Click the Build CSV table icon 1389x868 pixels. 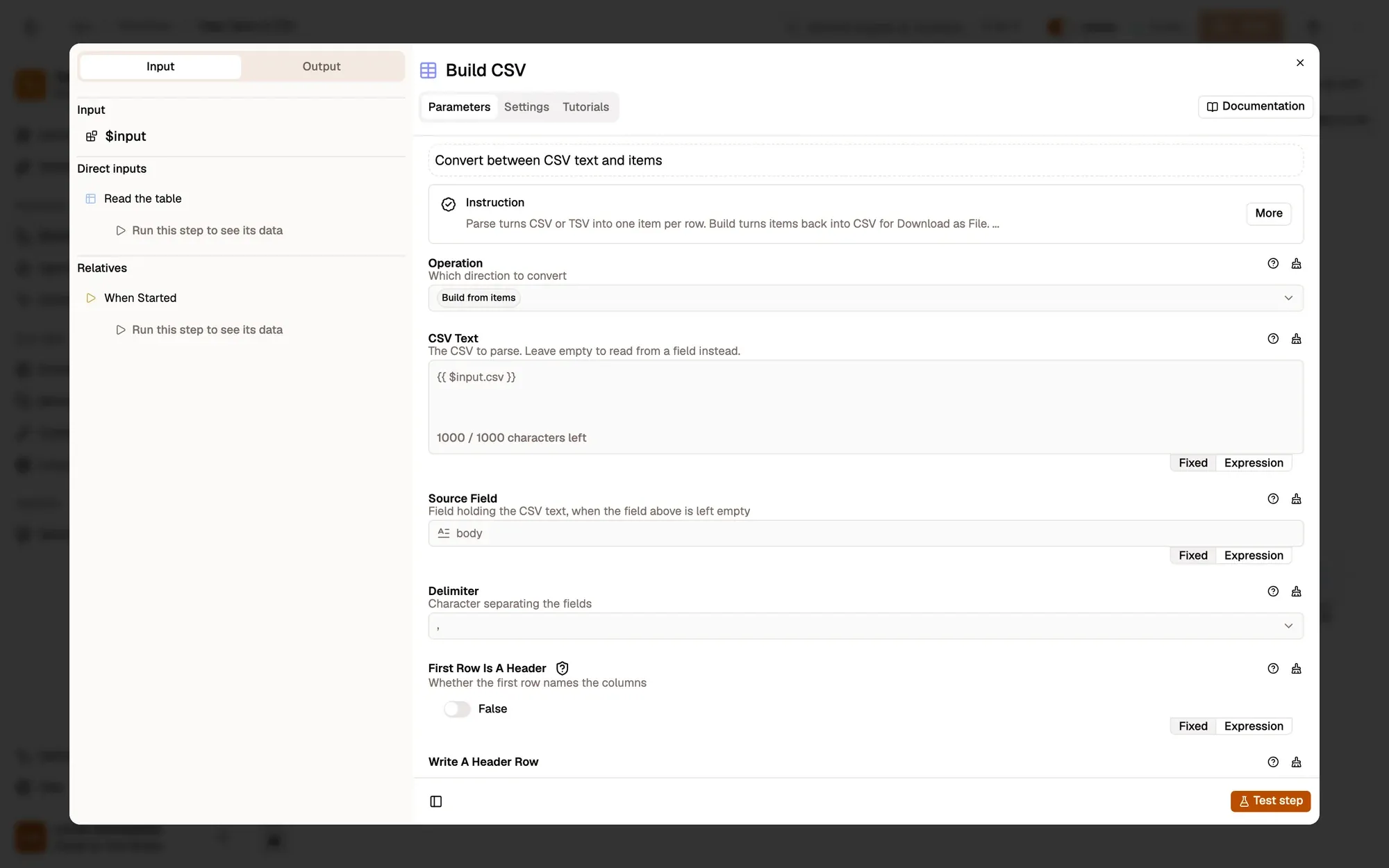click(429, 70)
